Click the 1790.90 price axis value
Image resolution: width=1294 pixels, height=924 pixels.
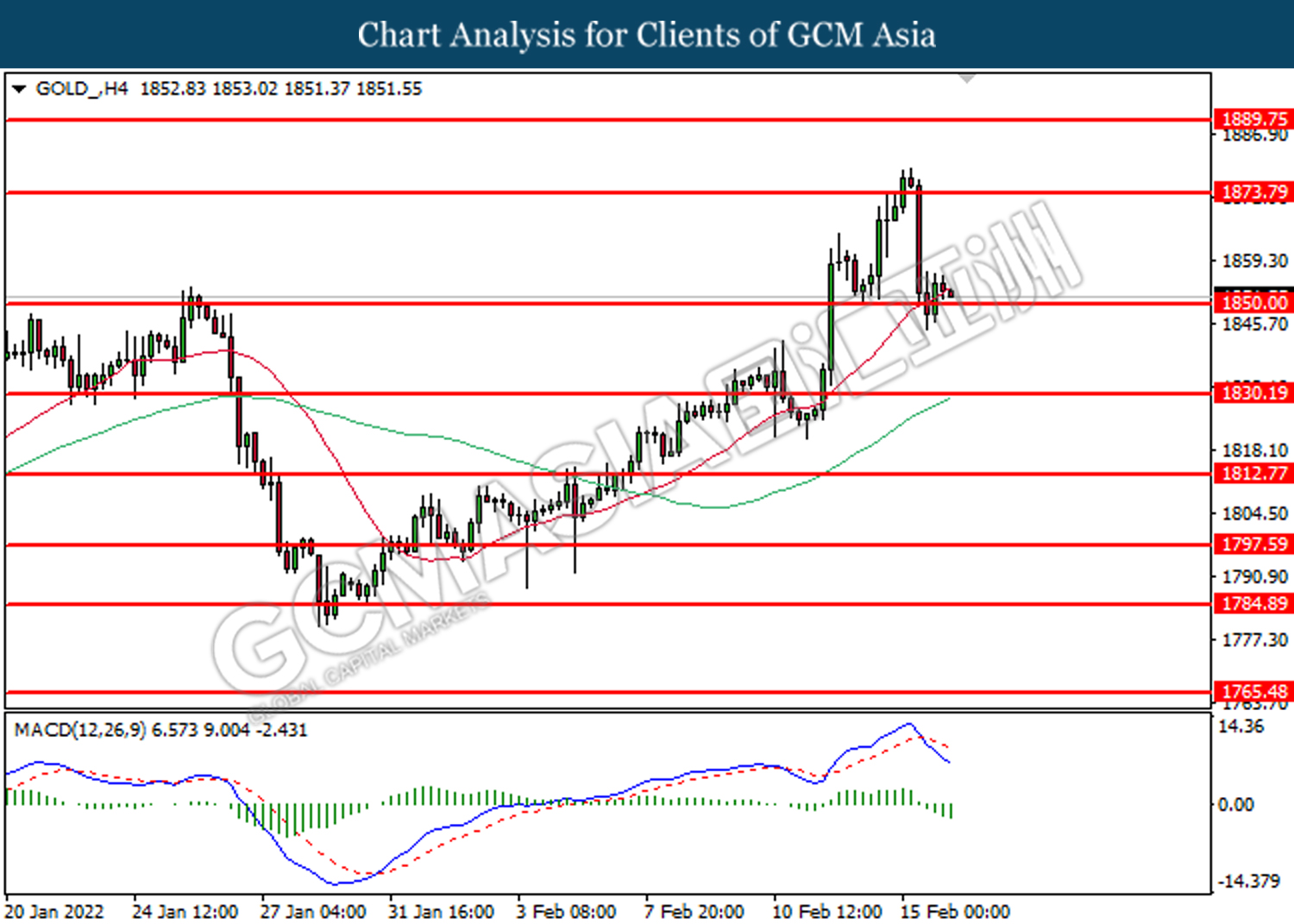[x=1254, y=576]
